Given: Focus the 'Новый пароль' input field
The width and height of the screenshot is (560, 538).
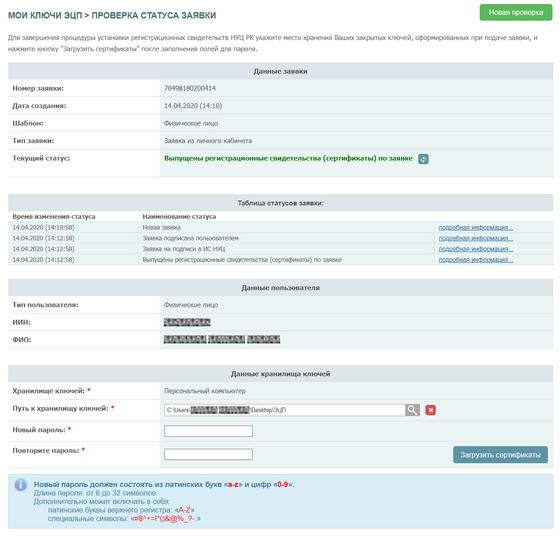Looking at the screenshot, I should pyautogui.click(x=208, y=431).
